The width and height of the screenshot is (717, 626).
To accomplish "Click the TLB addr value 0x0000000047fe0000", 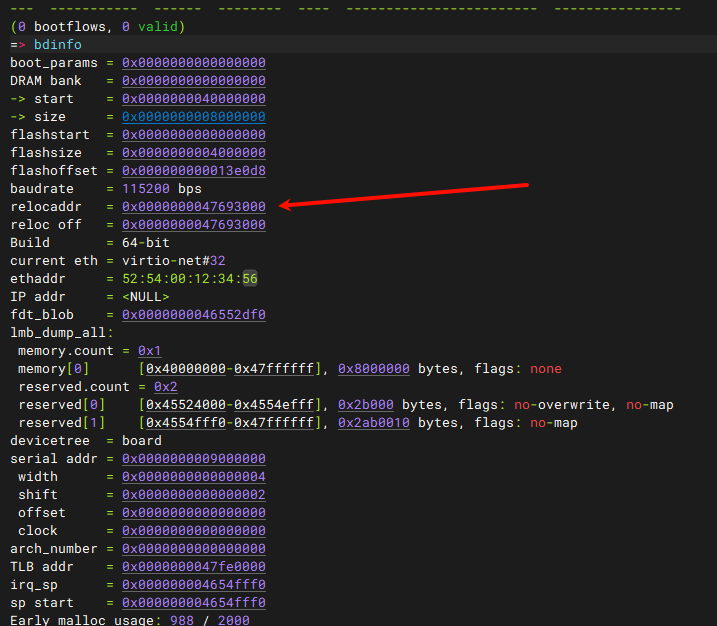I will click(x=194, y=567).
